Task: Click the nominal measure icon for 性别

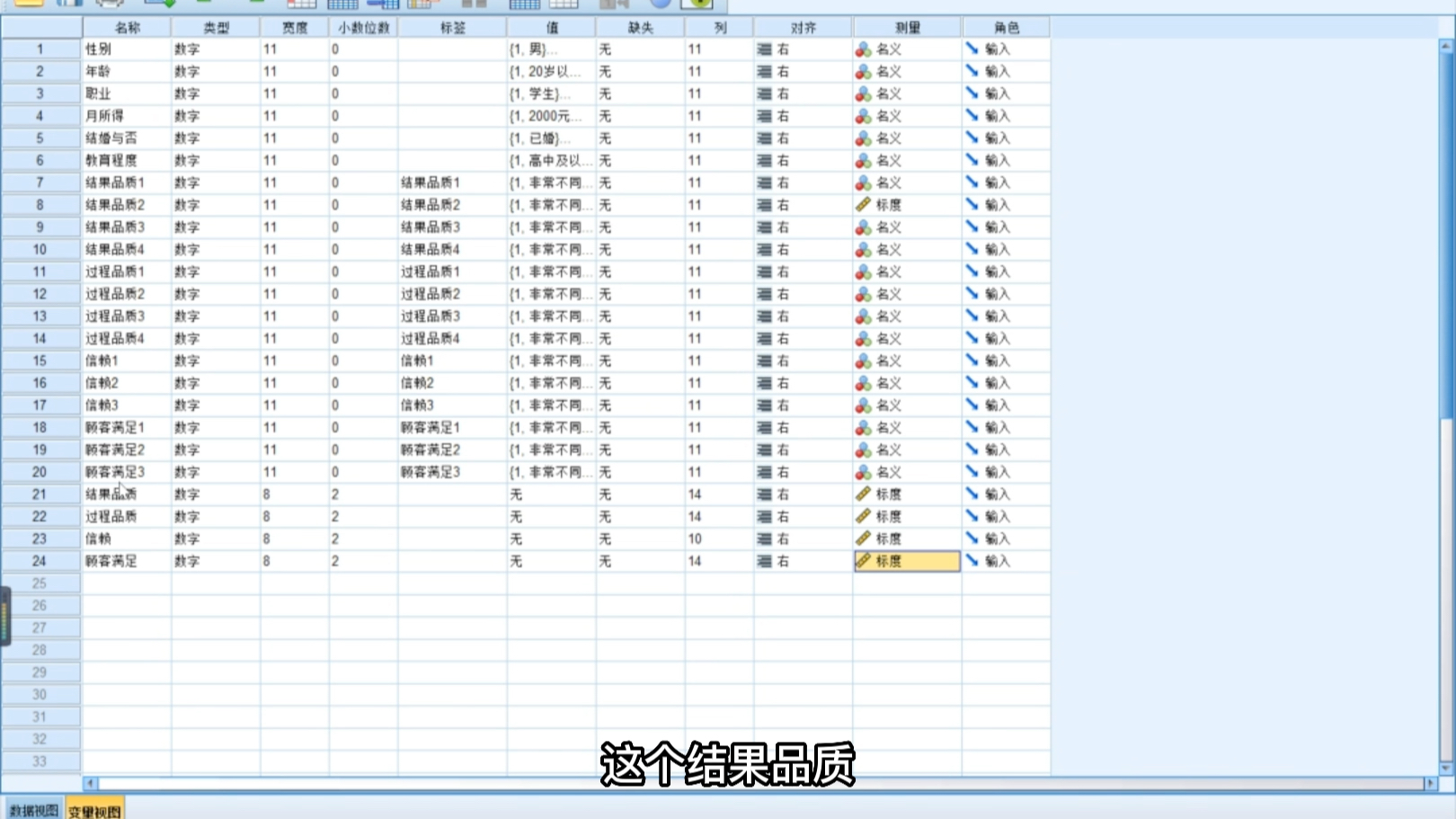Action: pyautogui.click(x=863, y=49)
